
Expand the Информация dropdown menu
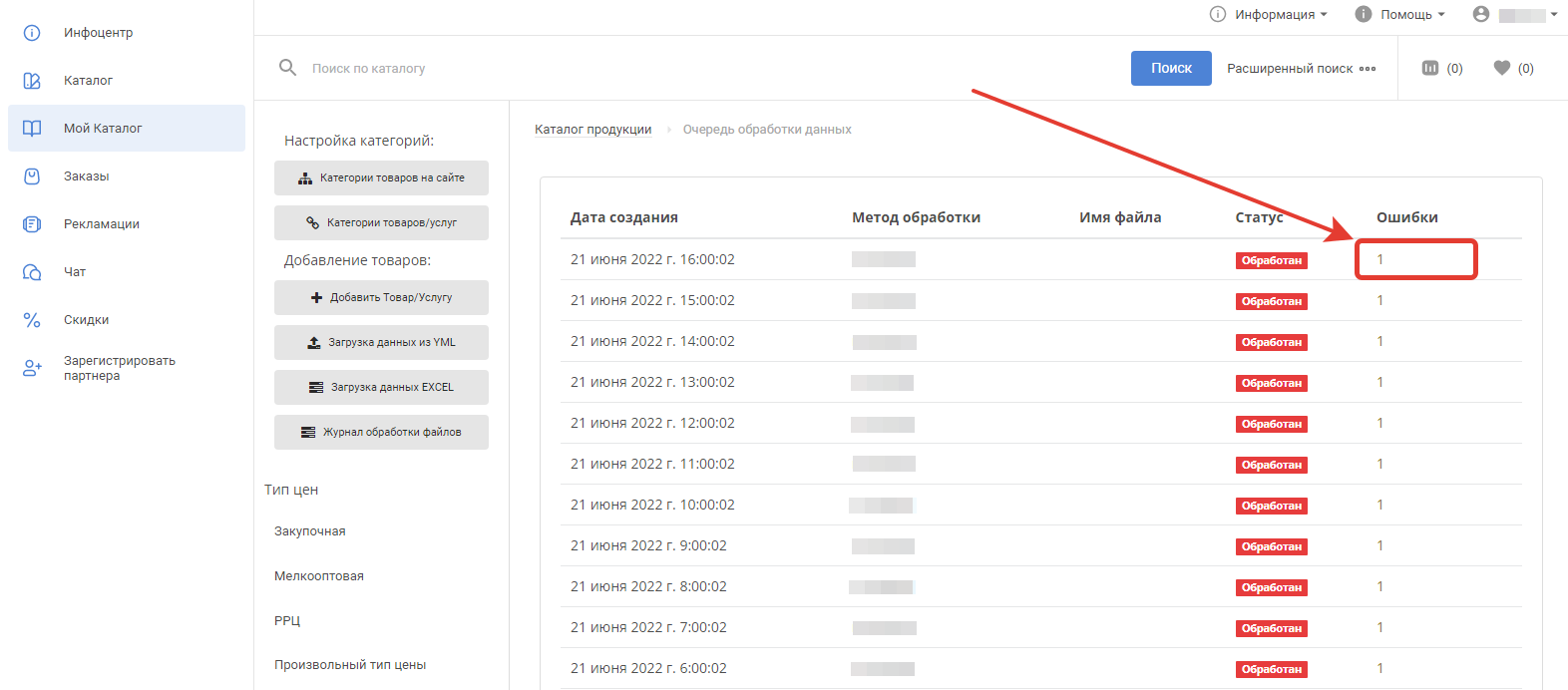pos(1269,14)
